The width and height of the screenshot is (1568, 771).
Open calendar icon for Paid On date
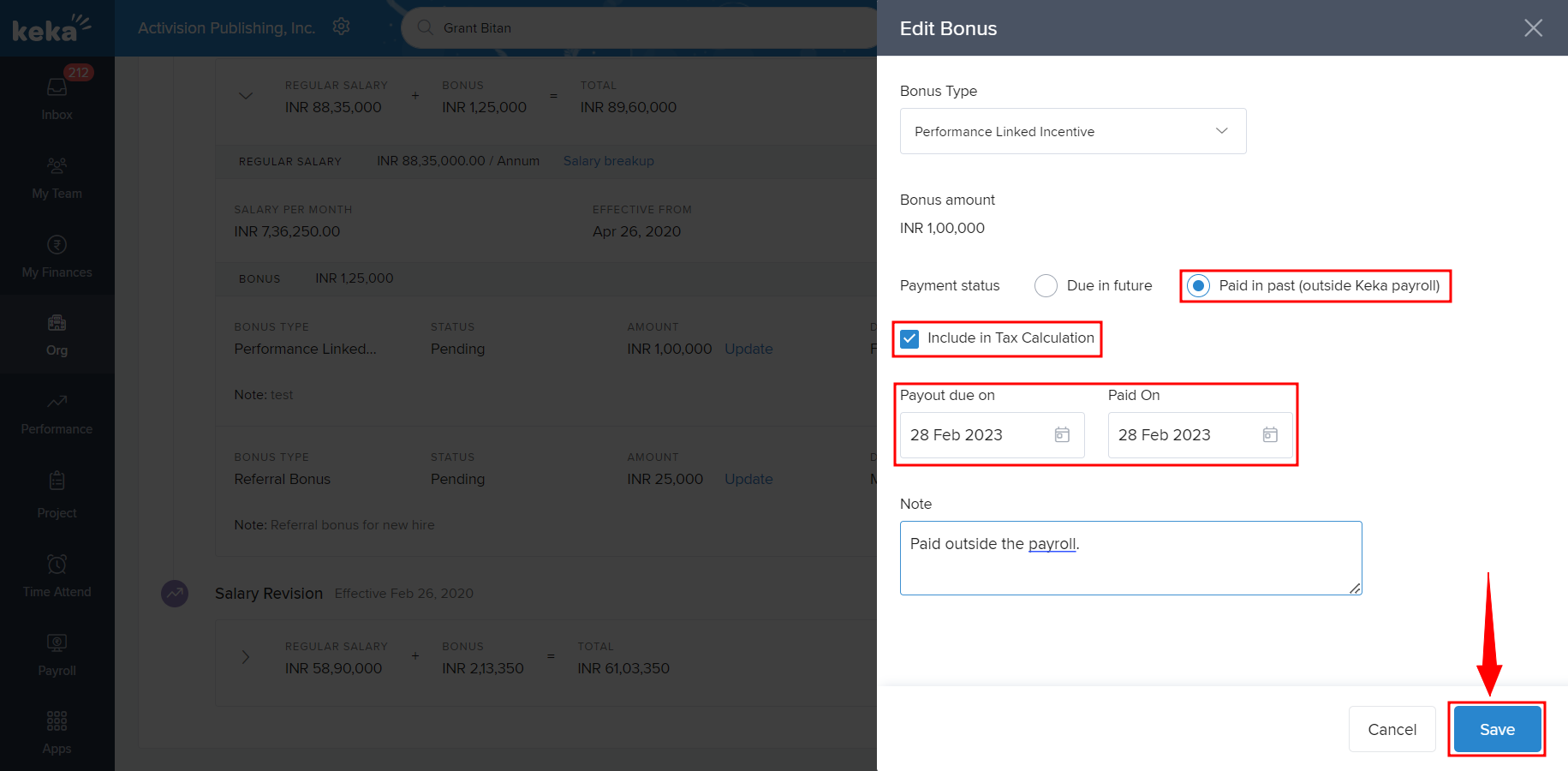(1270, 435)
